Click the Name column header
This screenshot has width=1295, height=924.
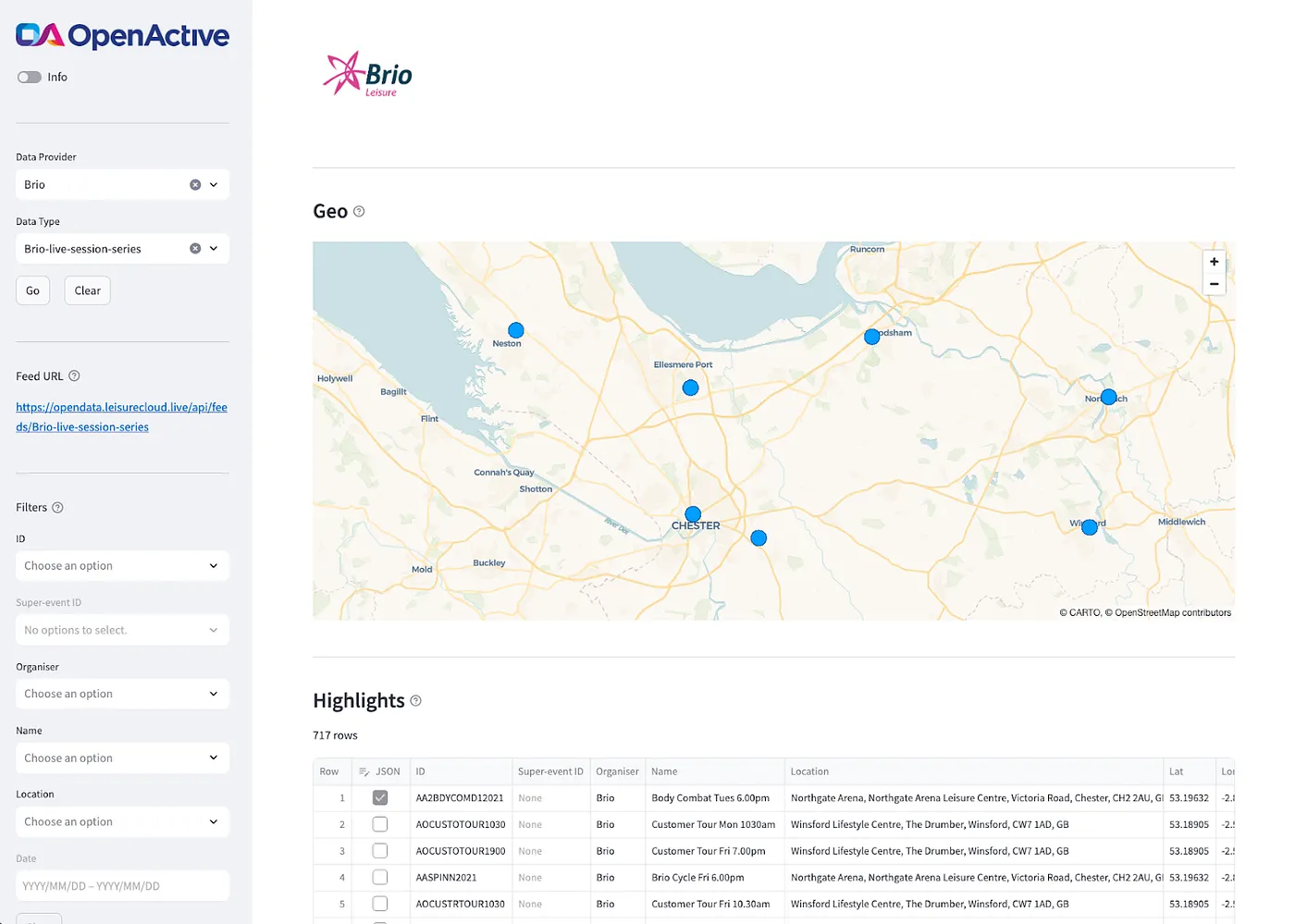(x=664, y=771)
